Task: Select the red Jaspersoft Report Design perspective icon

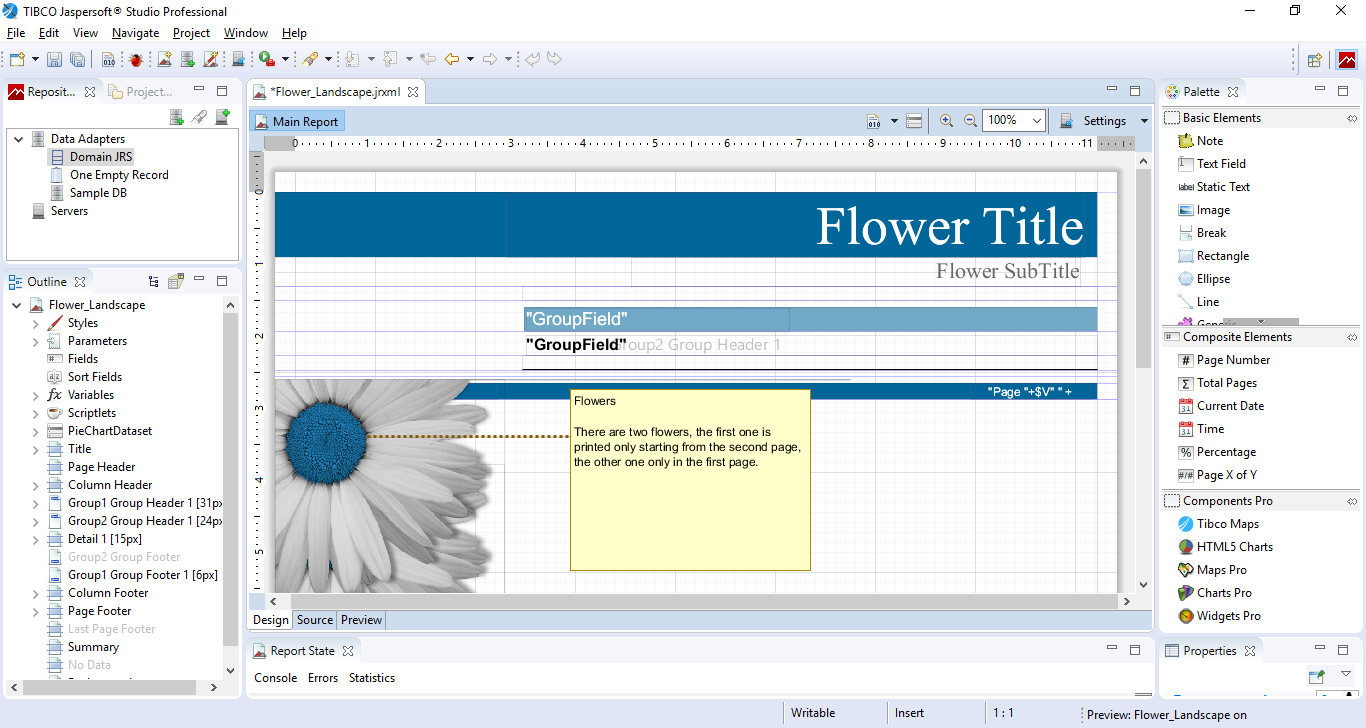Action: pyautogui.click(x=1346, y=60)
